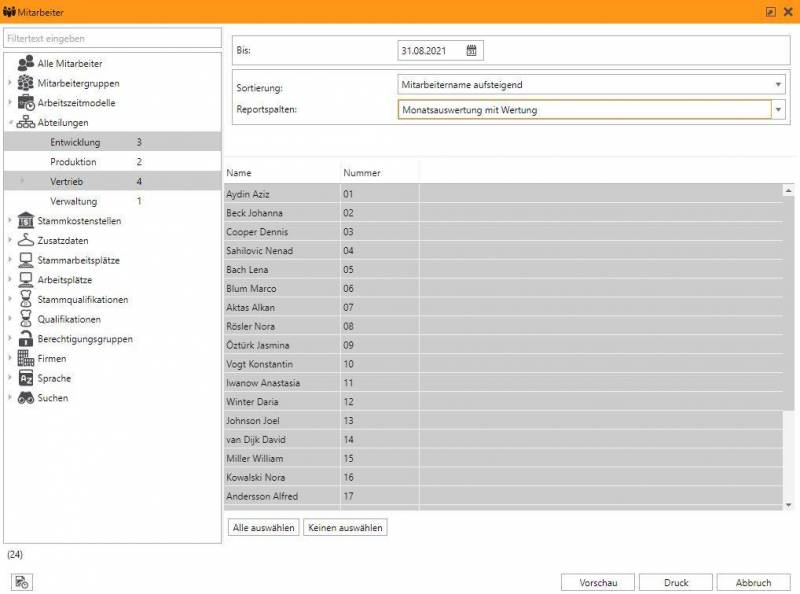Screen dimensions: 800x594
Task: Click the Filtertext eingeben field
Action: (x=111, y=38)
